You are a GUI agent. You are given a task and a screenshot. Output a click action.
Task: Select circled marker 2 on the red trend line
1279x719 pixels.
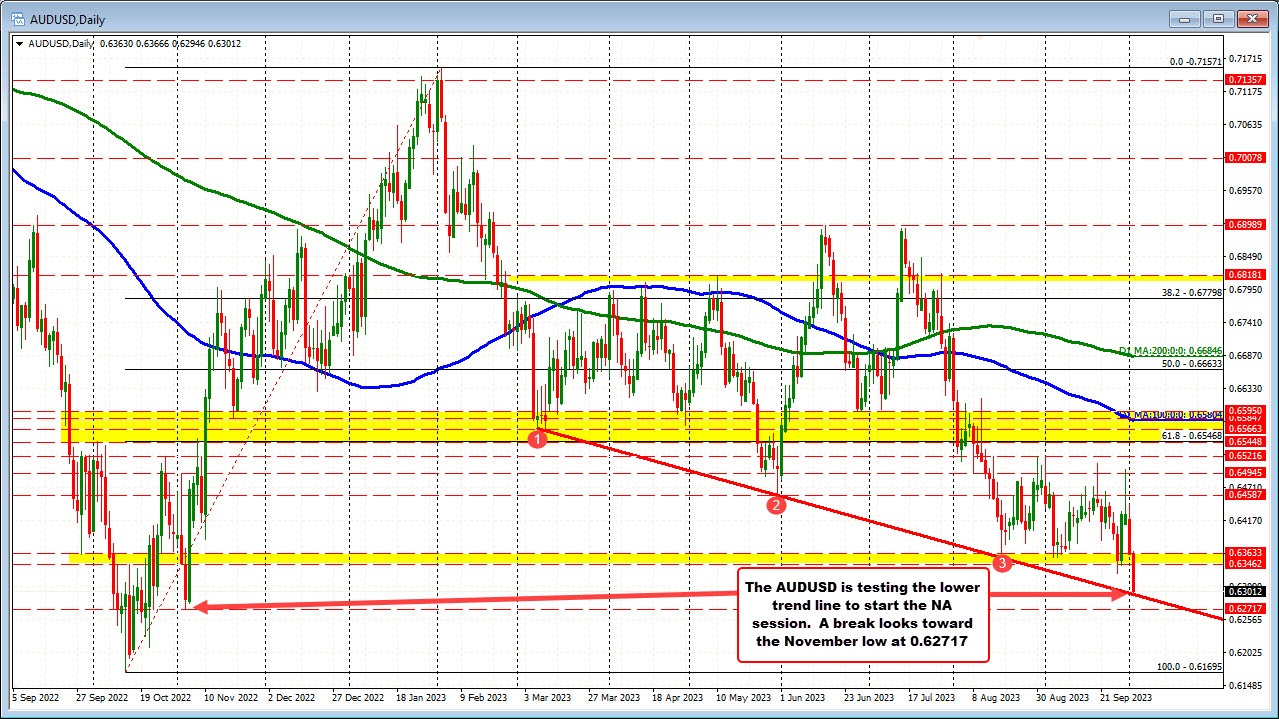point(777,506)
